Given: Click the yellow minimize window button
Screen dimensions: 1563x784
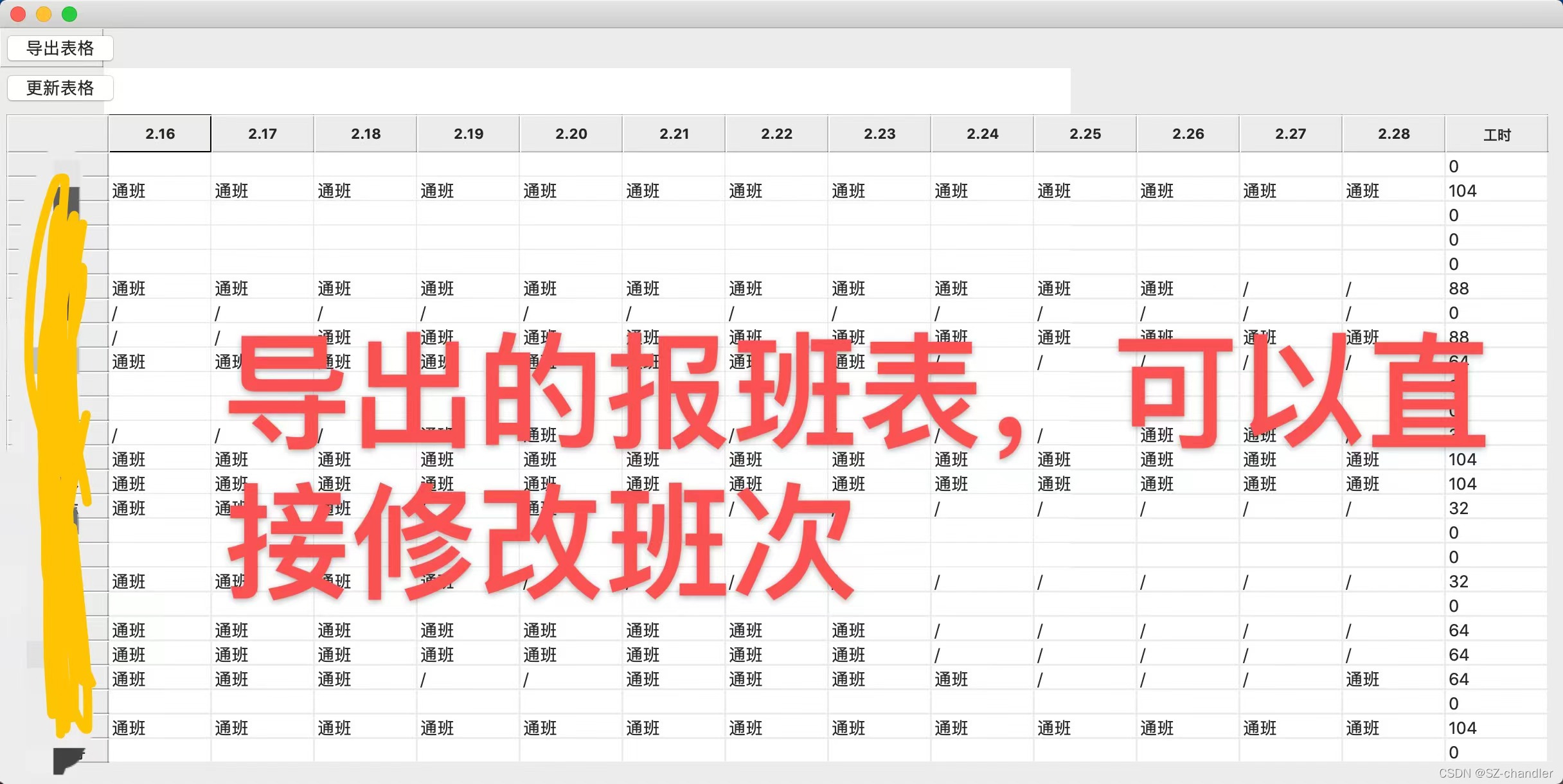Looking at the screenshot, I should click(44, 13).
